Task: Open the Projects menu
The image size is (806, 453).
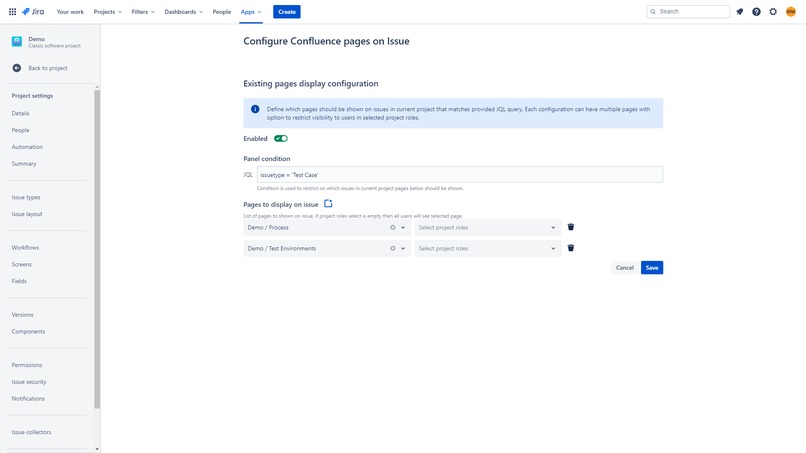Action: coord(107,11)
